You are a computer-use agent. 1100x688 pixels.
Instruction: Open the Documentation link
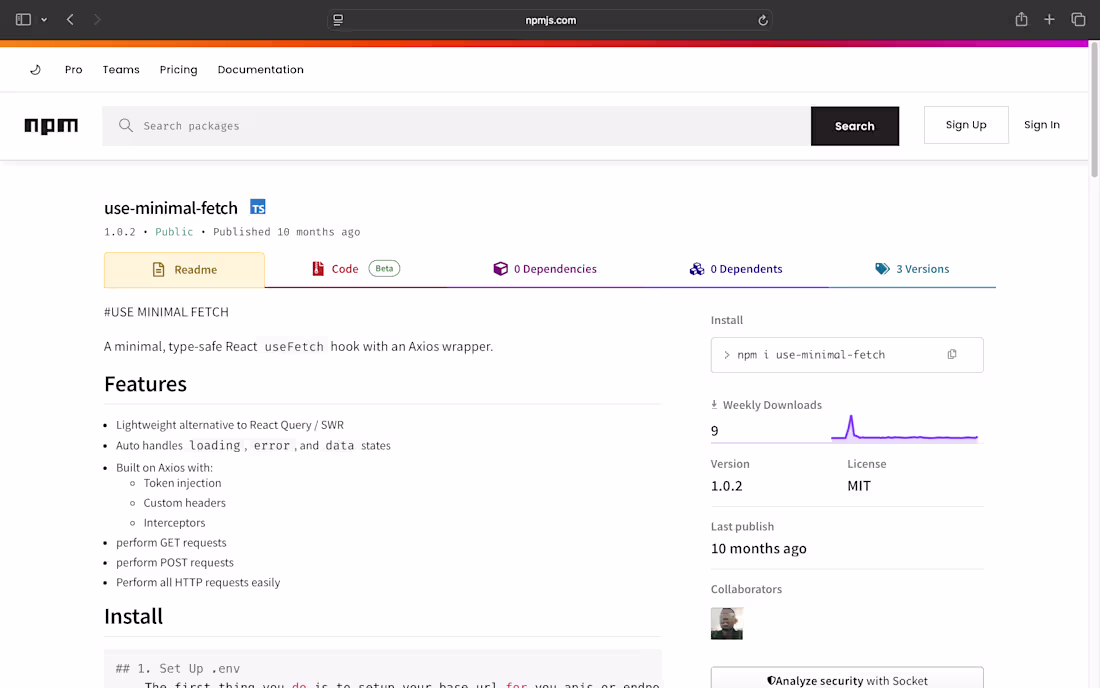click(x=260, y=69)
